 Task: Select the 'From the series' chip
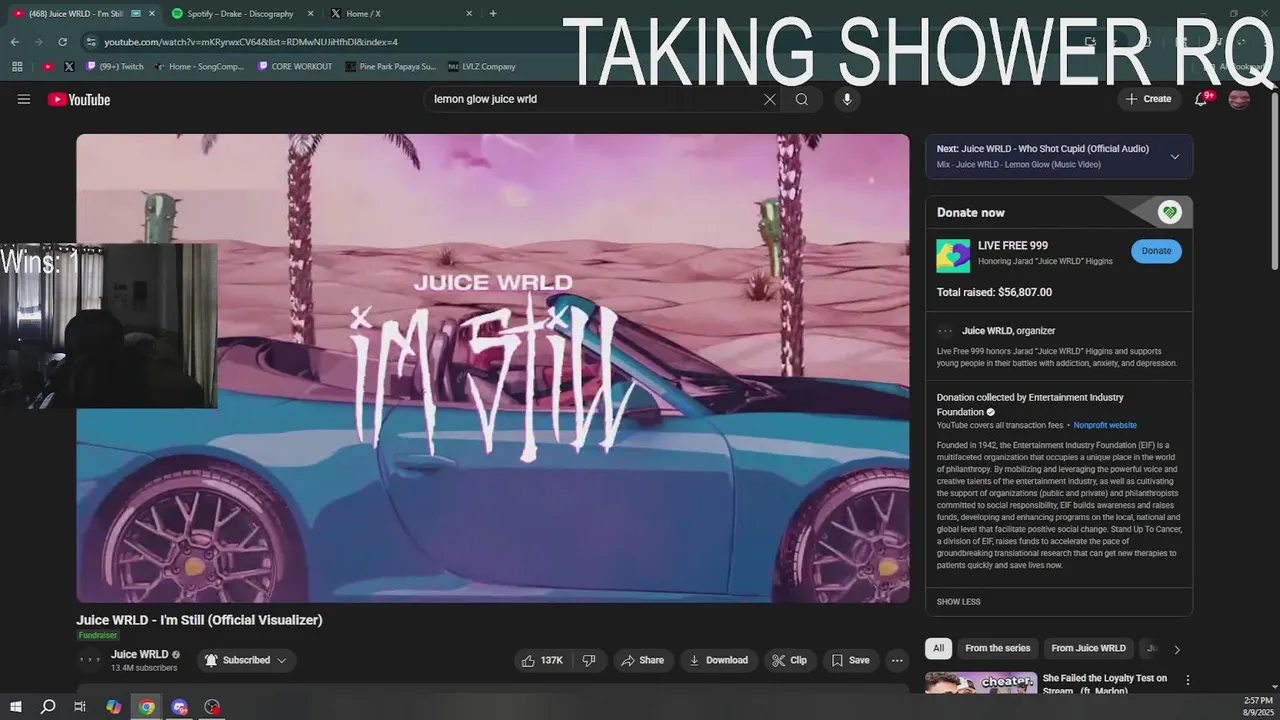point(997,648)
